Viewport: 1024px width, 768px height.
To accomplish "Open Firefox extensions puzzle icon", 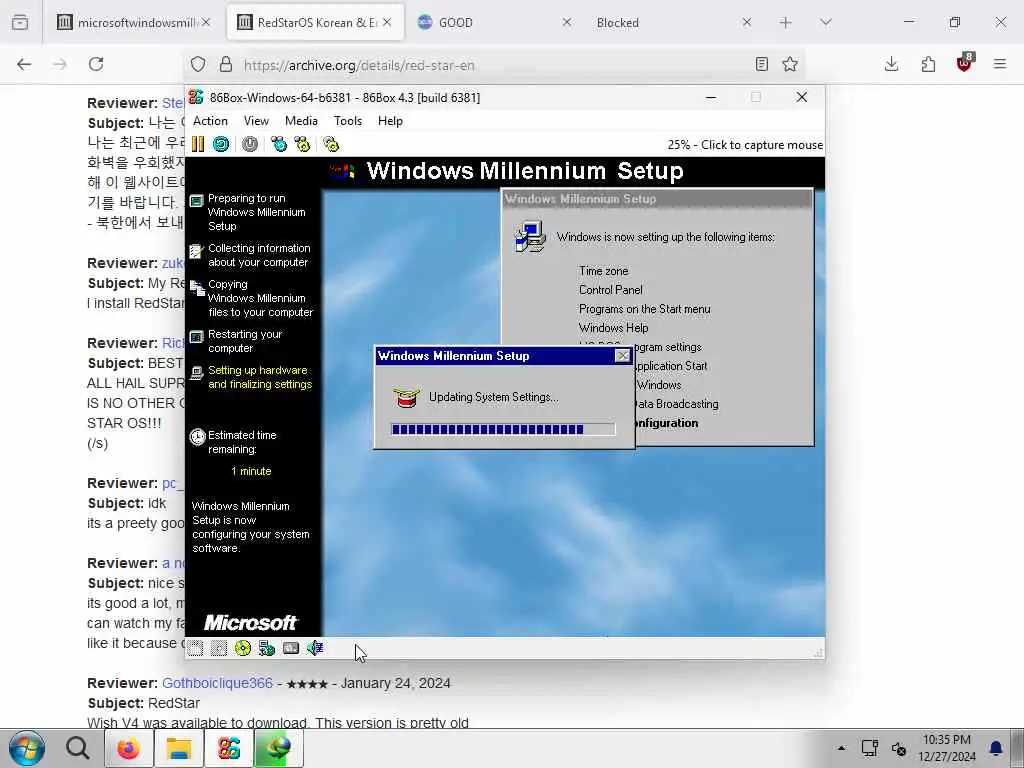I will tap(928, 64).
